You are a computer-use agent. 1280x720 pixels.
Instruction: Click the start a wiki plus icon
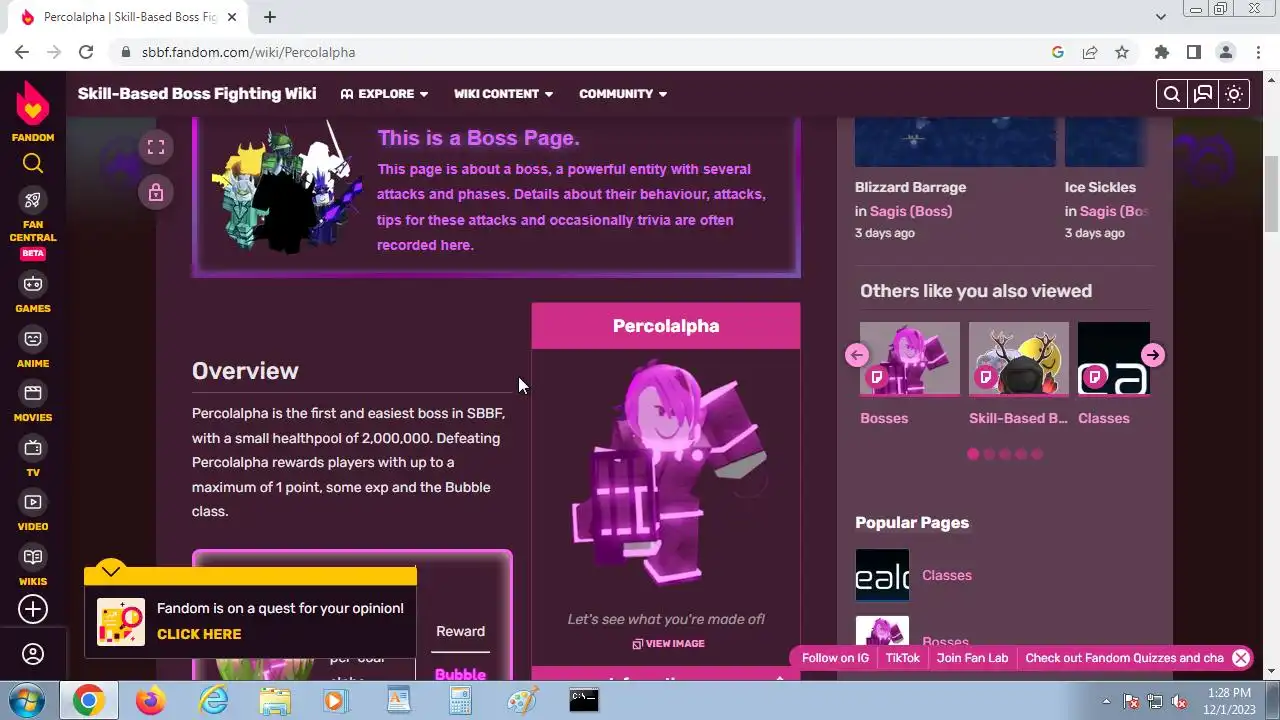pos(33,608)
